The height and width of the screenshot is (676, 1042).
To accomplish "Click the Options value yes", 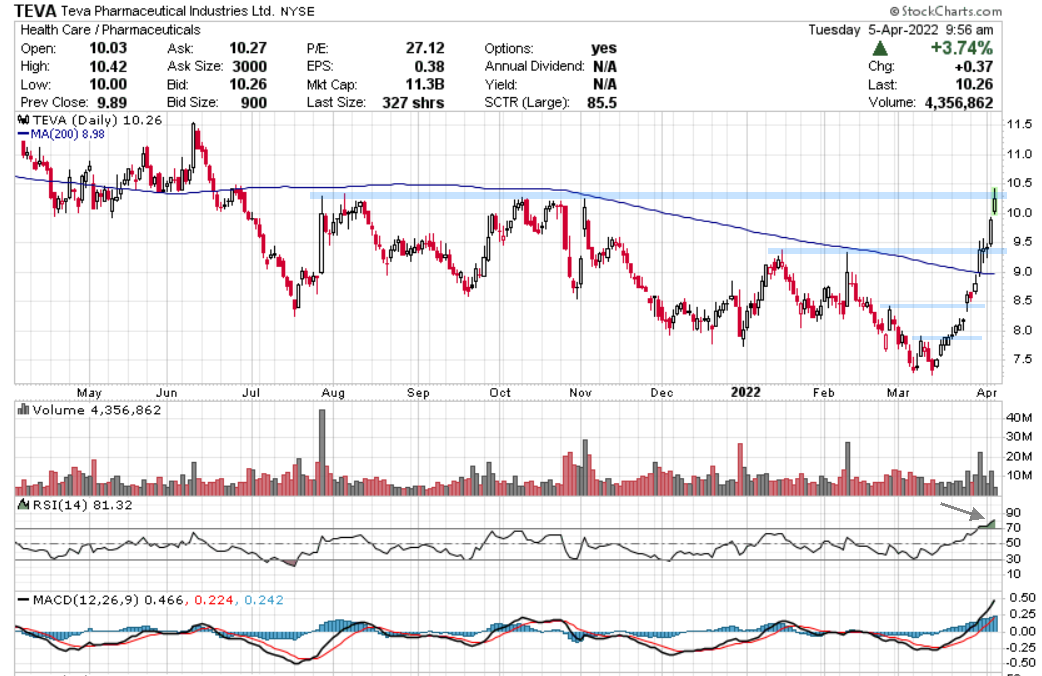I will click(604, 49).
